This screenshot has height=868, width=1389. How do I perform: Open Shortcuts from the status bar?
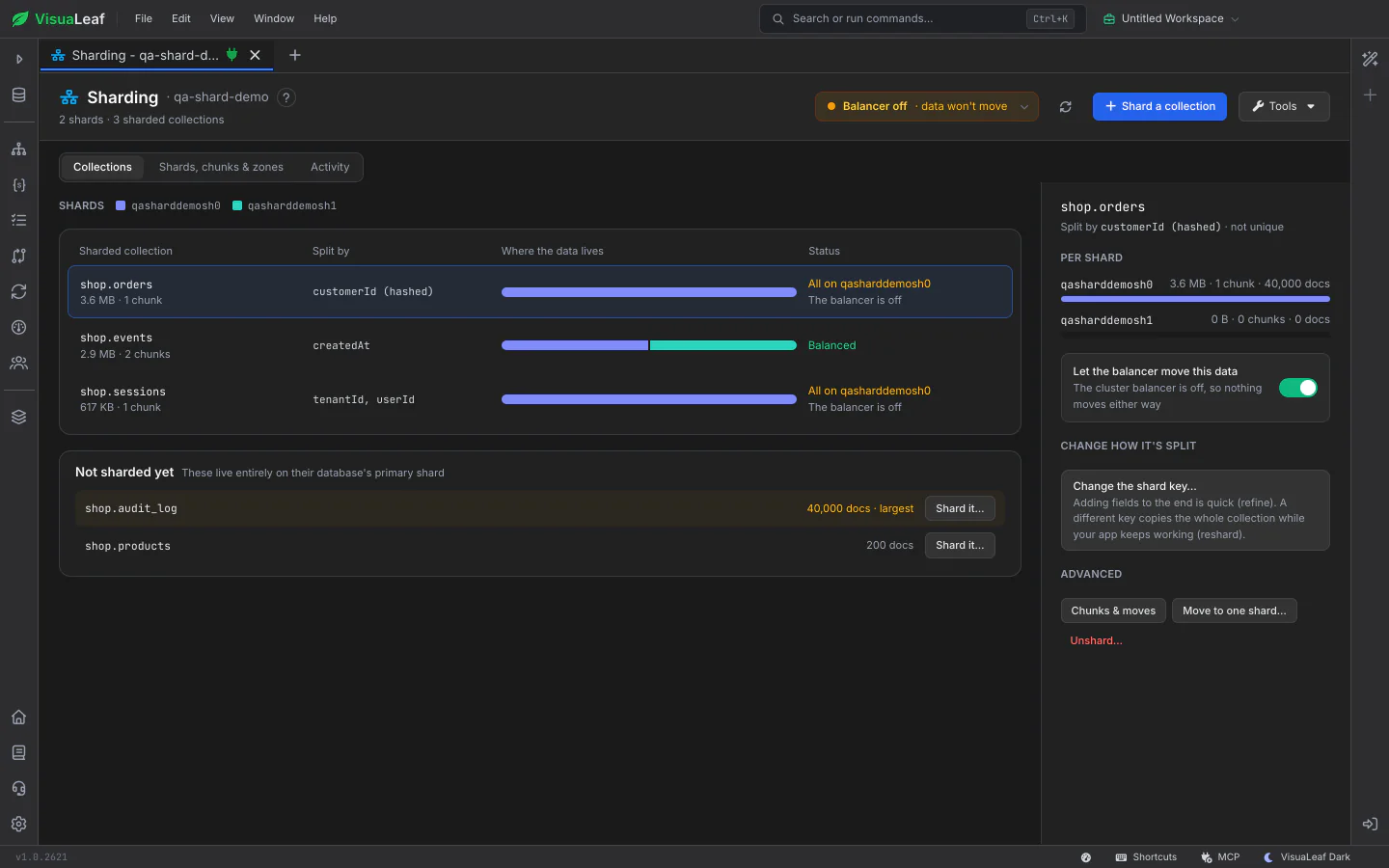click(1146, 857)
